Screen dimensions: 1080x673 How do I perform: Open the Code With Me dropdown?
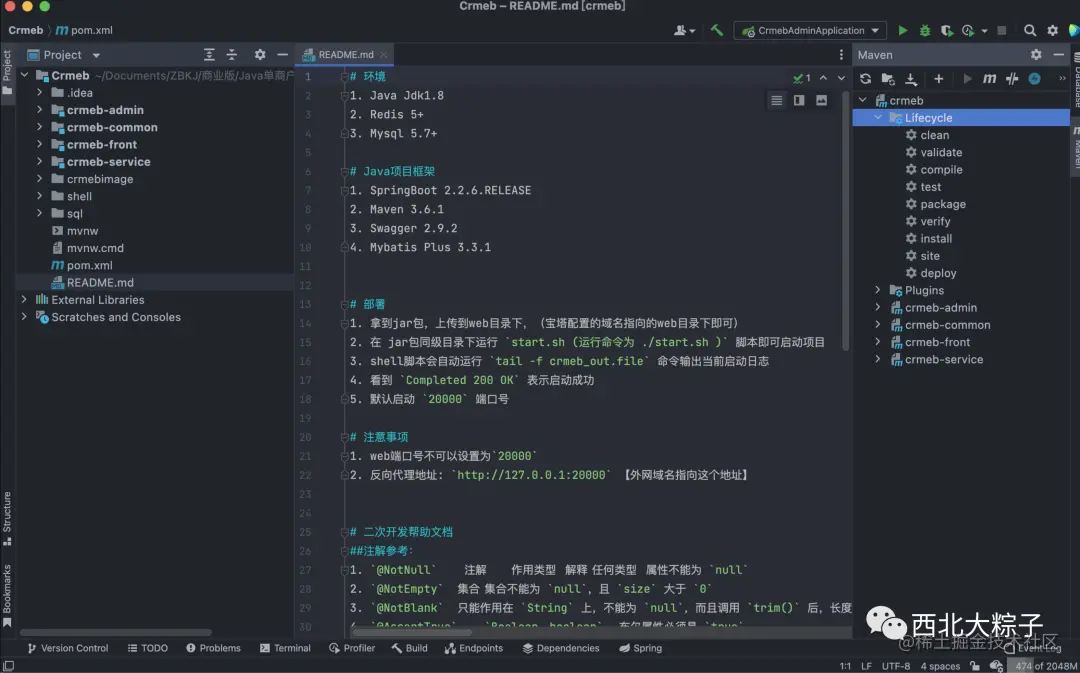(684, 30)
